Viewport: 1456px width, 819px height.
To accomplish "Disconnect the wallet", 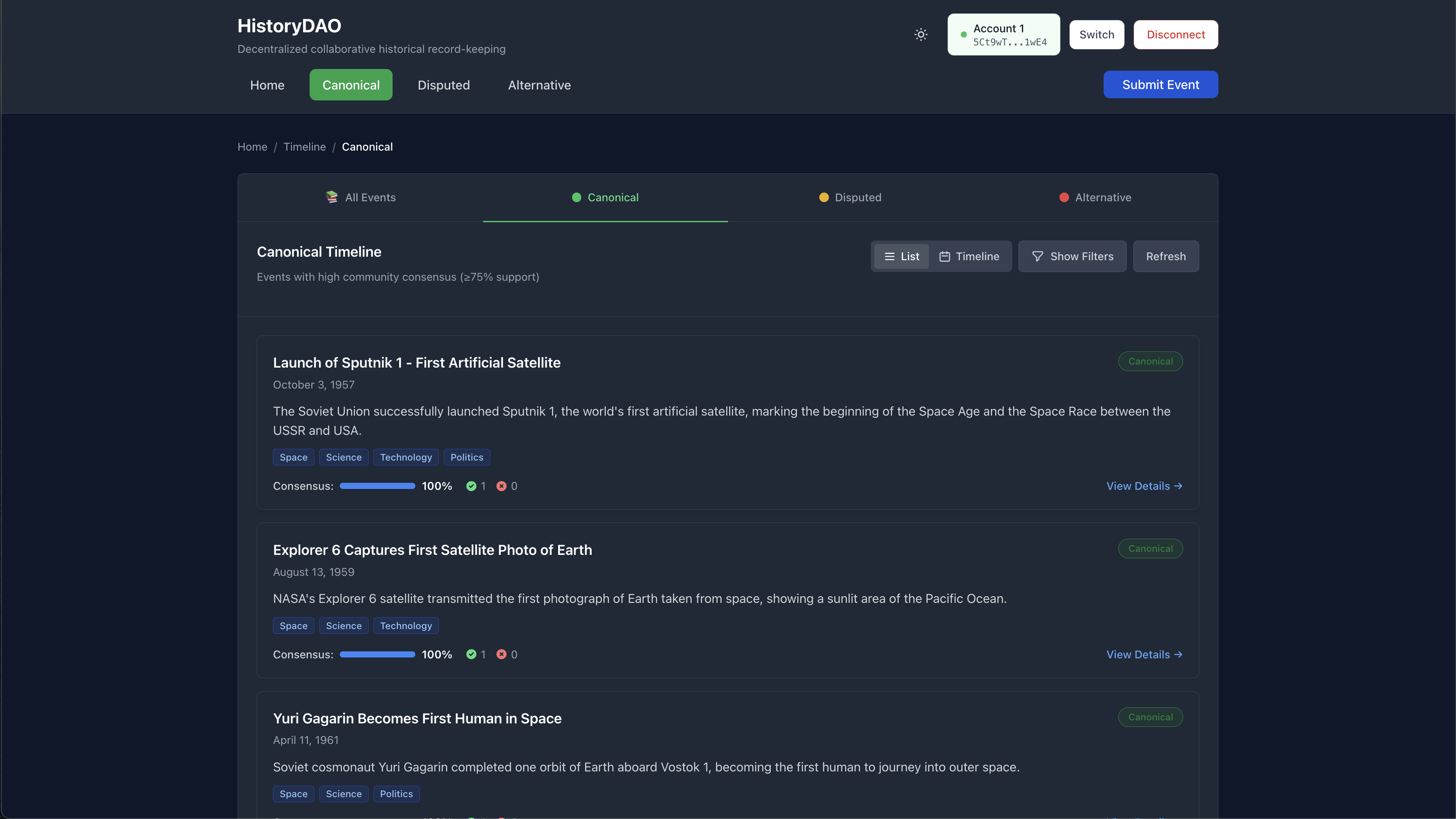I will 1176,34.
